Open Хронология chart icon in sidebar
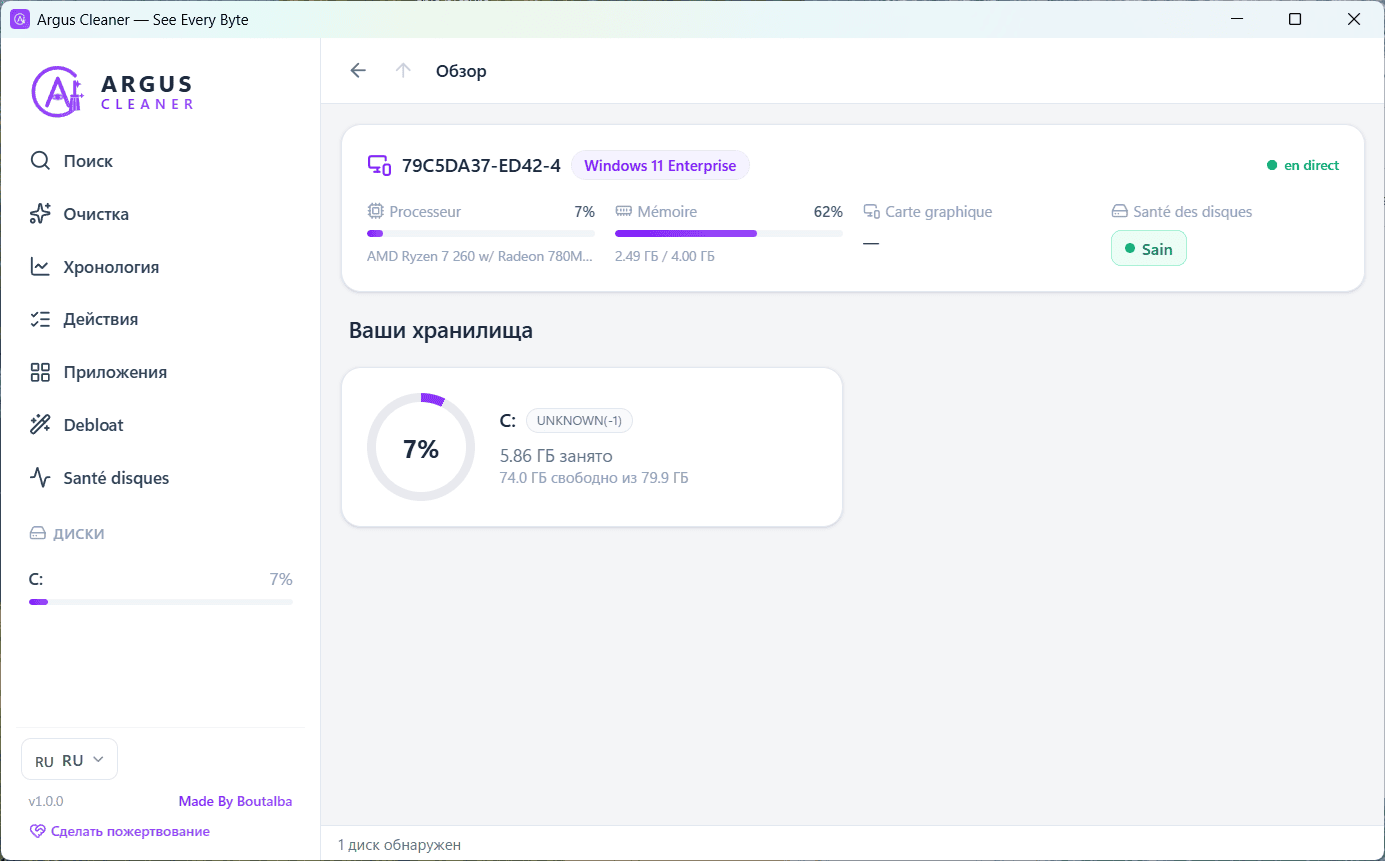The width and height of the screenshot is (1385, 861). (40, 267)
